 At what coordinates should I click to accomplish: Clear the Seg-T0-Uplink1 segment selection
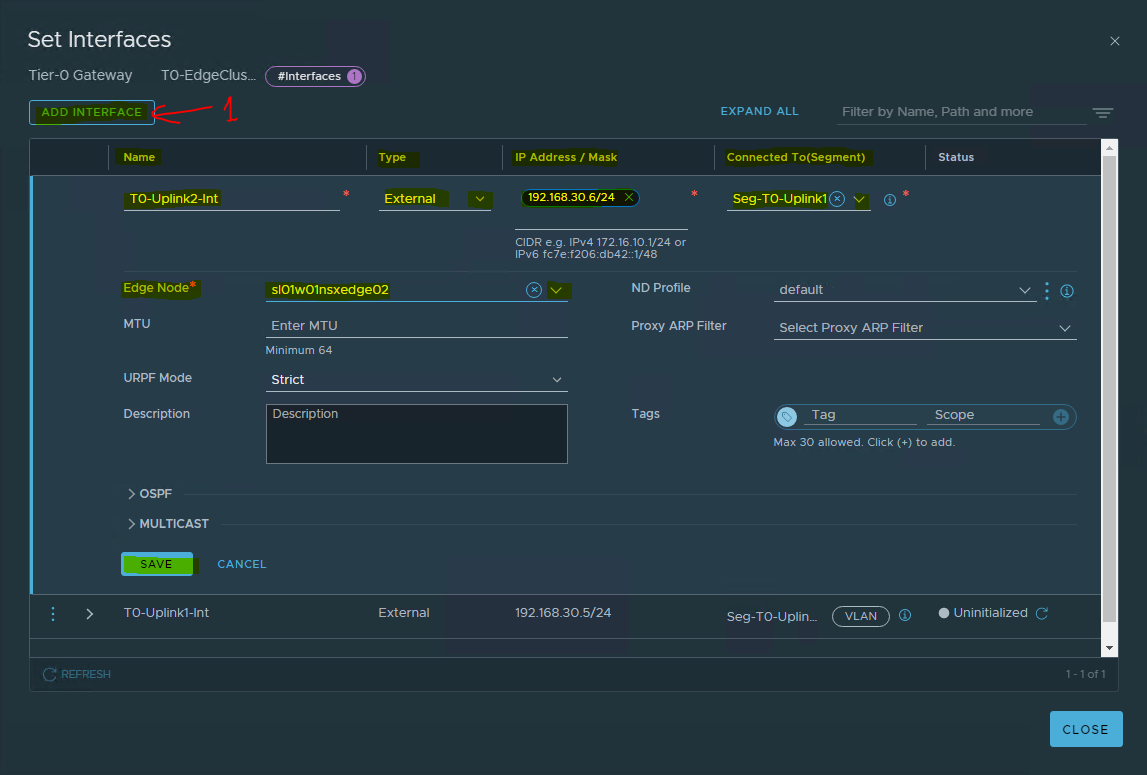coord(838,199)
